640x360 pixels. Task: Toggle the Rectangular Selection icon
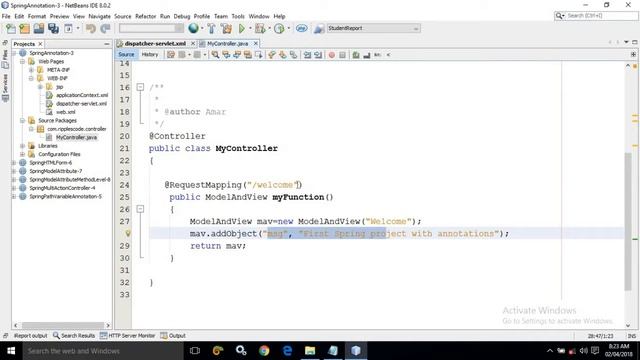point(258,55)
